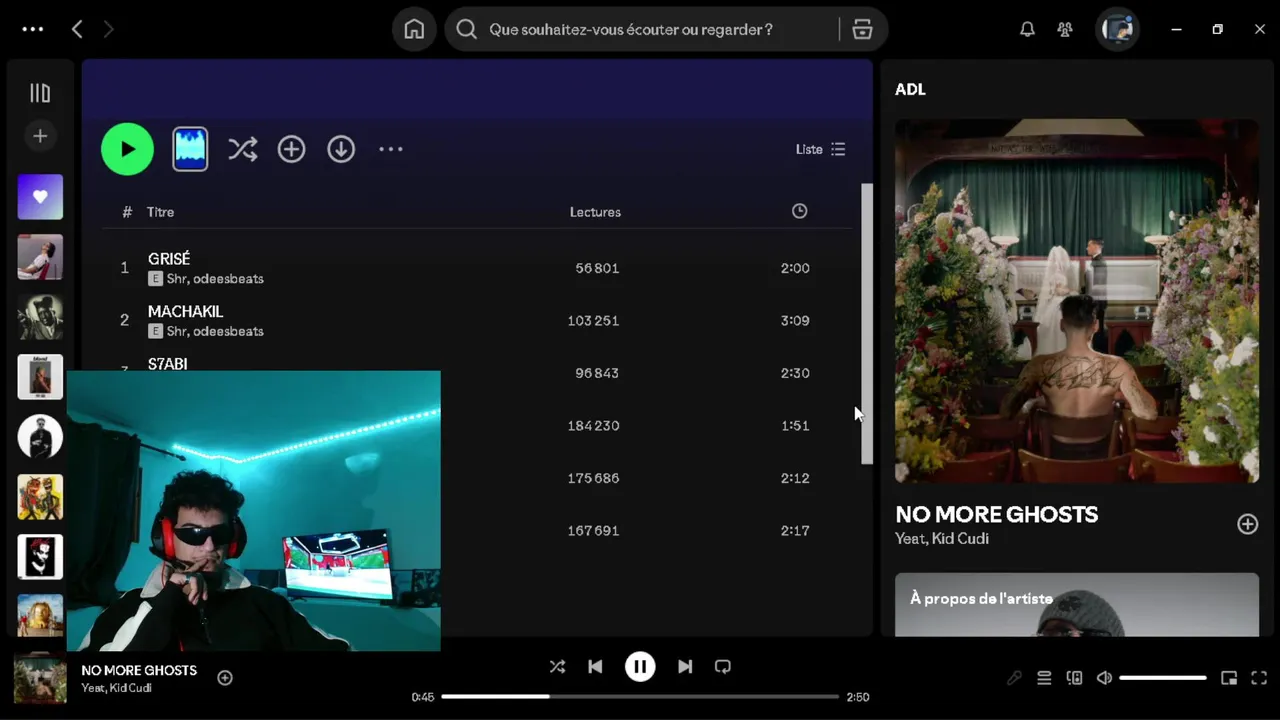Click the track list scrollbar
The image size is (1280, 720).
(x=867, y=324)
